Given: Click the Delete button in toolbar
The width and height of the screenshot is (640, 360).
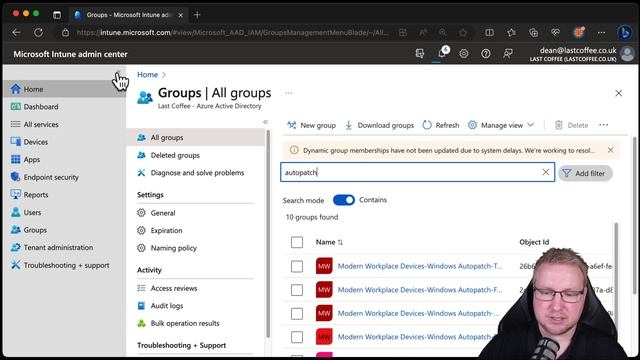Looking at the screenshot, I should pos(571,125).
